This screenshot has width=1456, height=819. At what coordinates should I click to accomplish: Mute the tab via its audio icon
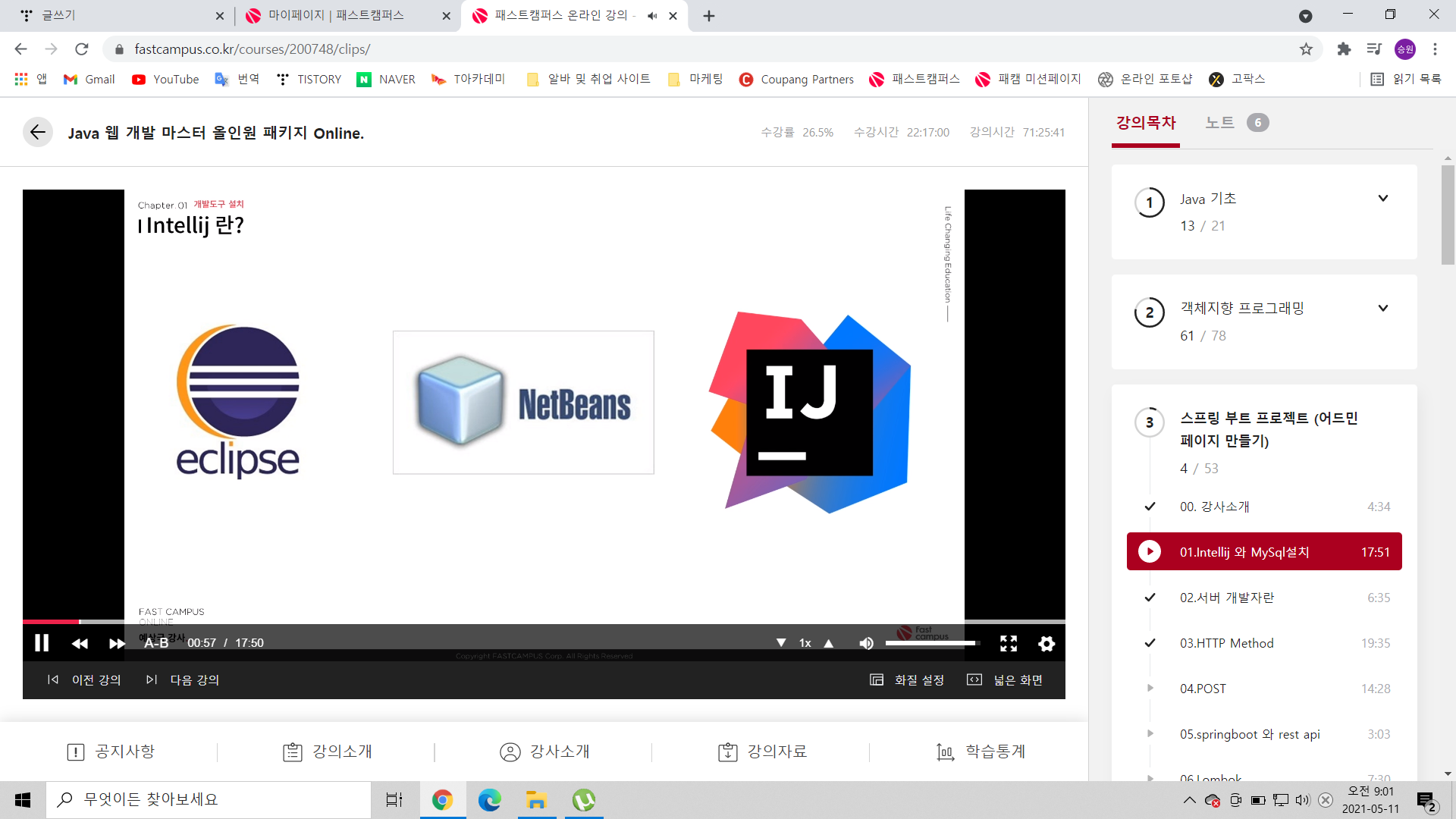pyautogui.click(x=652, y=16)
